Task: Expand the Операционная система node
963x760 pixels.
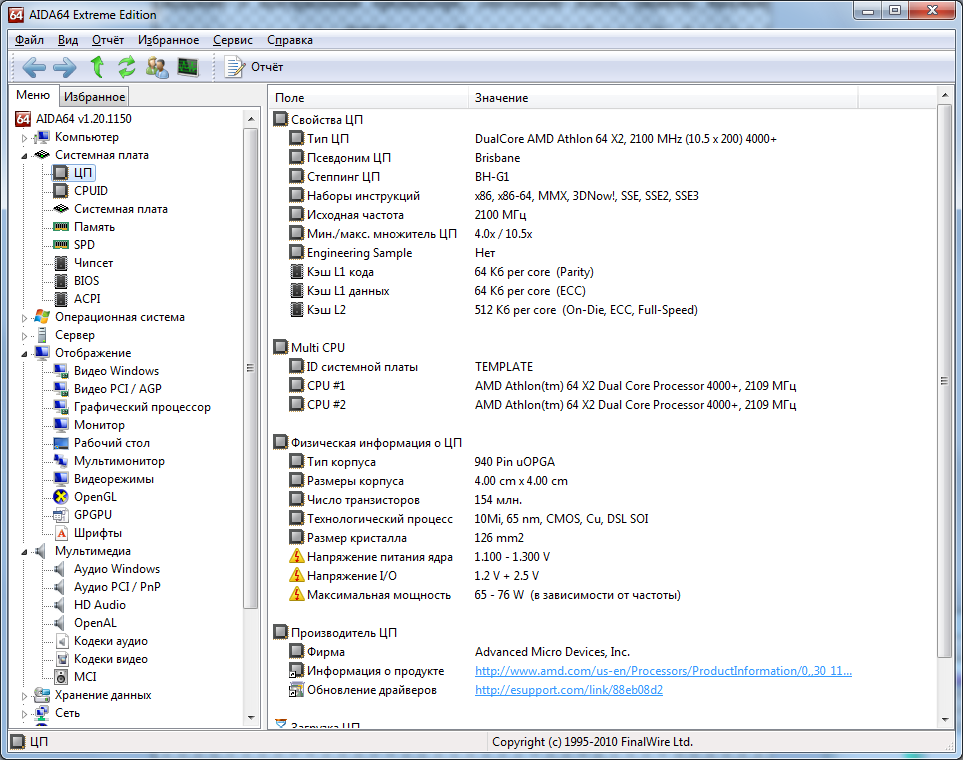Action: (x=25, y=318)
